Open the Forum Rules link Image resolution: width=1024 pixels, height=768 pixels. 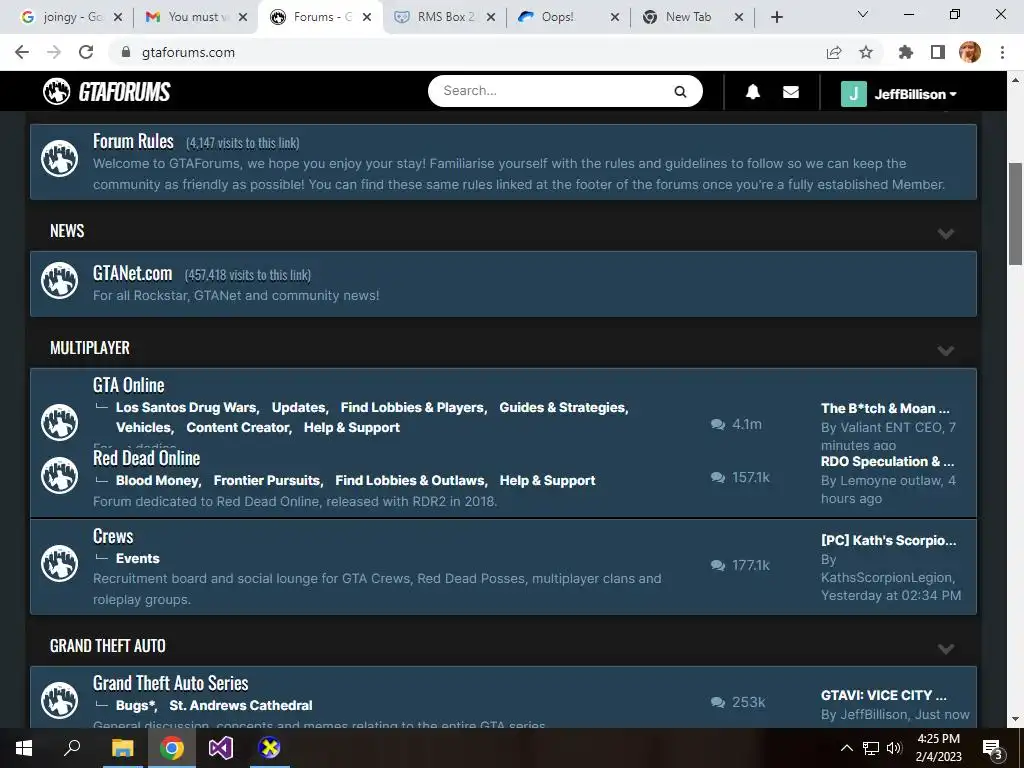coord(133,141)
